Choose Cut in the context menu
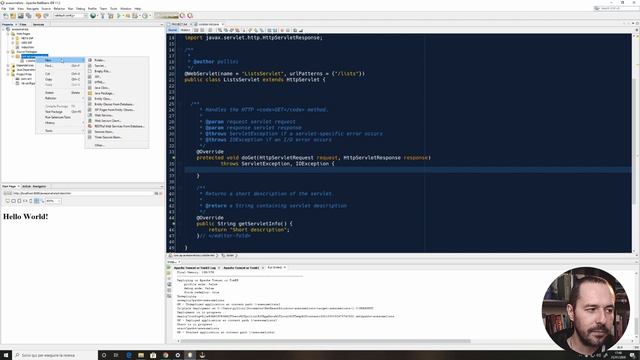This screenshot has width=640, height=360. point(60,74)
